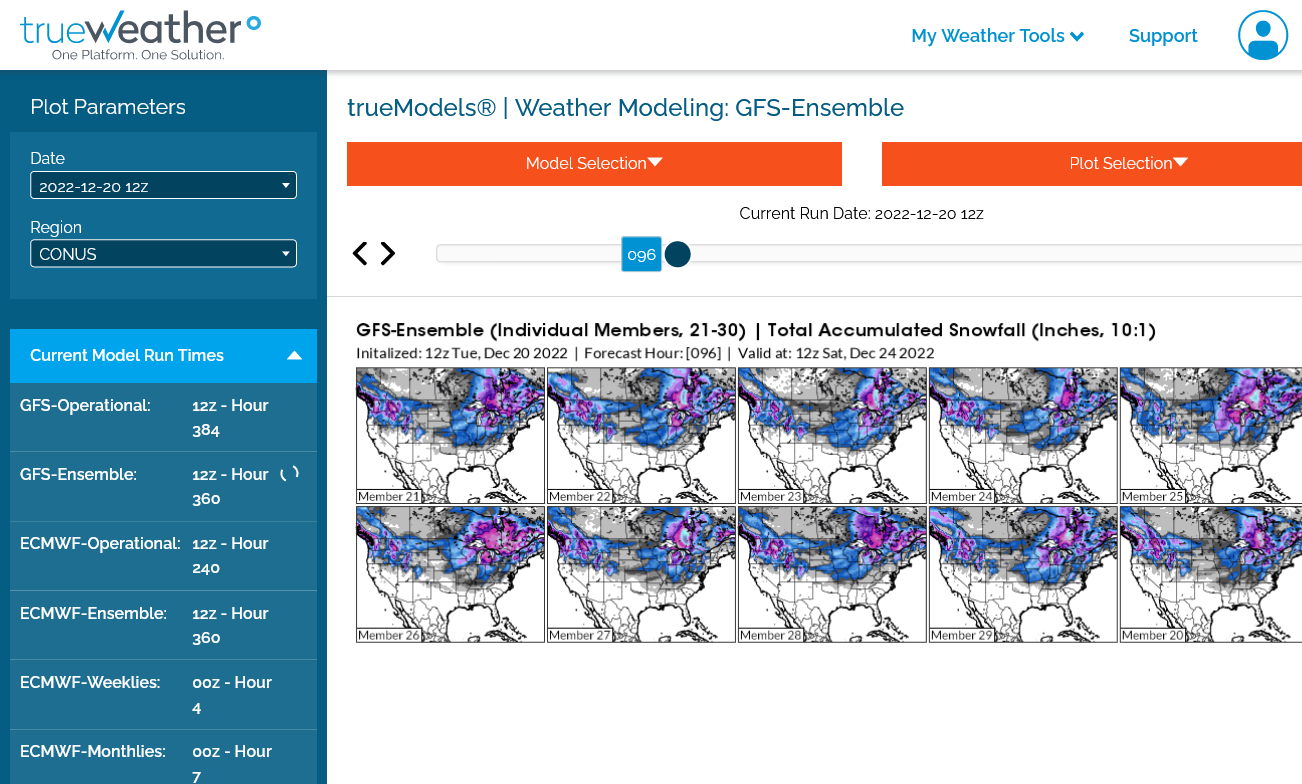The width and height of the screenshot is (1302, 784).
Task: Click the trueWeather logo
Action: pyautogui.click(x=141, y=36)
